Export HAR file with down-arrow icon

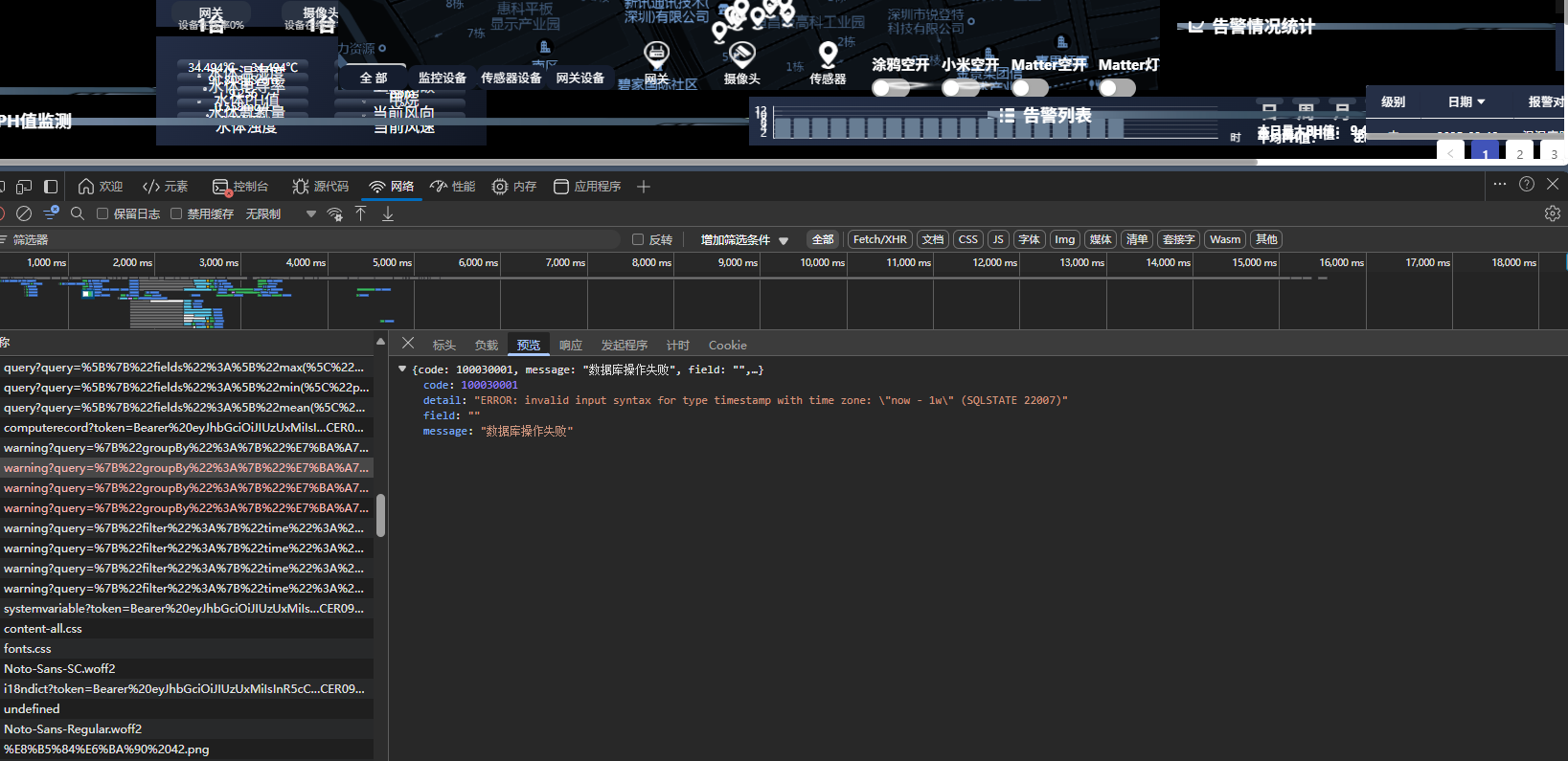click(388, 213)
